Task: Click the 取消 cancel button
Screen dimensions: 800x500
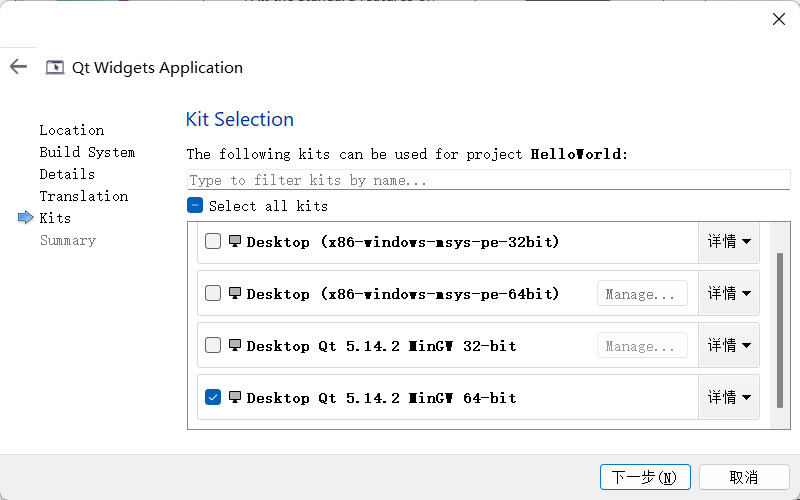Action: point(743,477)
